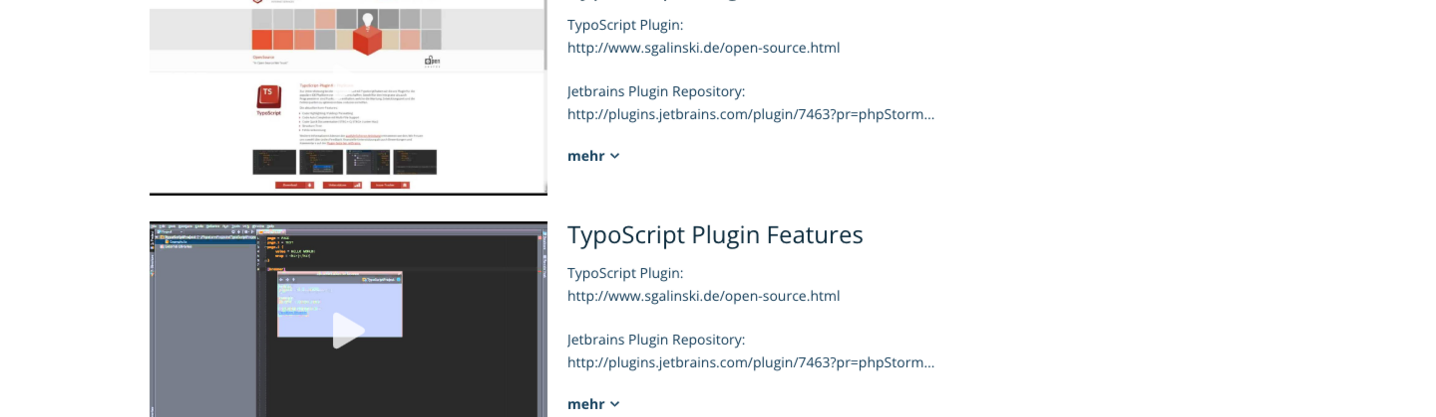Viewport: 1436px width, 417px height.
Task: Click the open source logo in upper thumbnail
Action: coord(431,61)
